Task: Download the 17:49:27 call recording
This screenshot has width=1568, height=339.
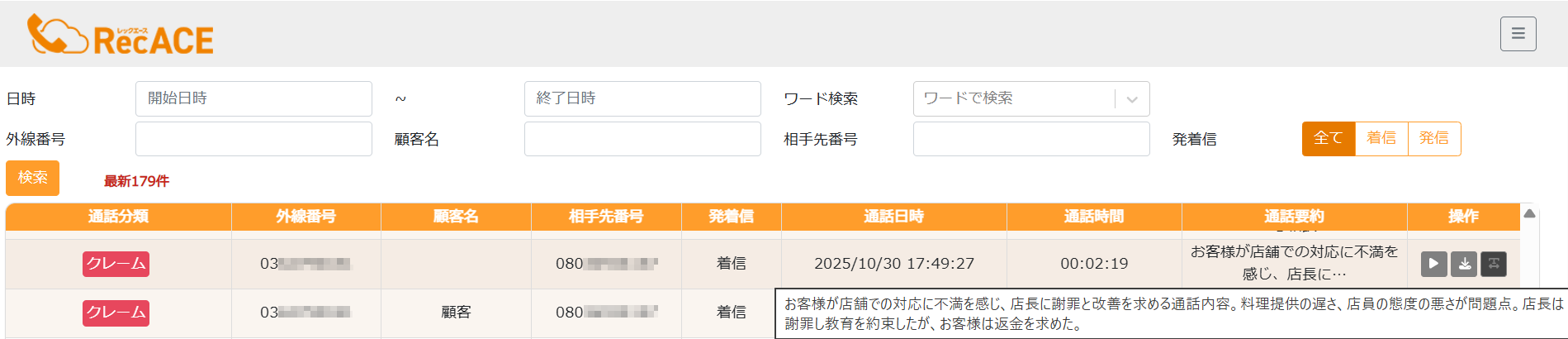Action: pyautogui.click(x=1464, y=264)
